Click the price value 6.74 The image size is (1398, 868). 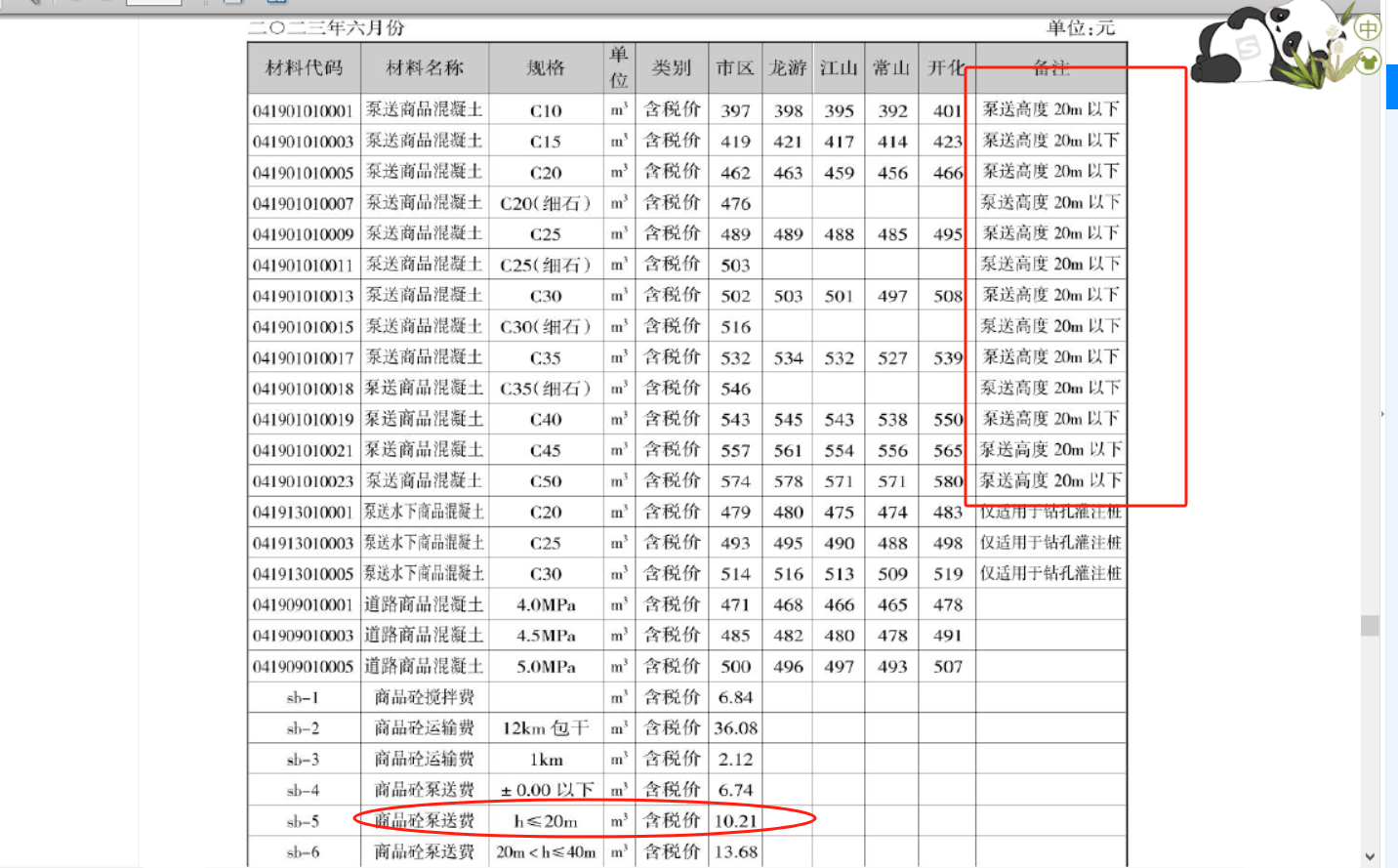(x=735, y=790)
